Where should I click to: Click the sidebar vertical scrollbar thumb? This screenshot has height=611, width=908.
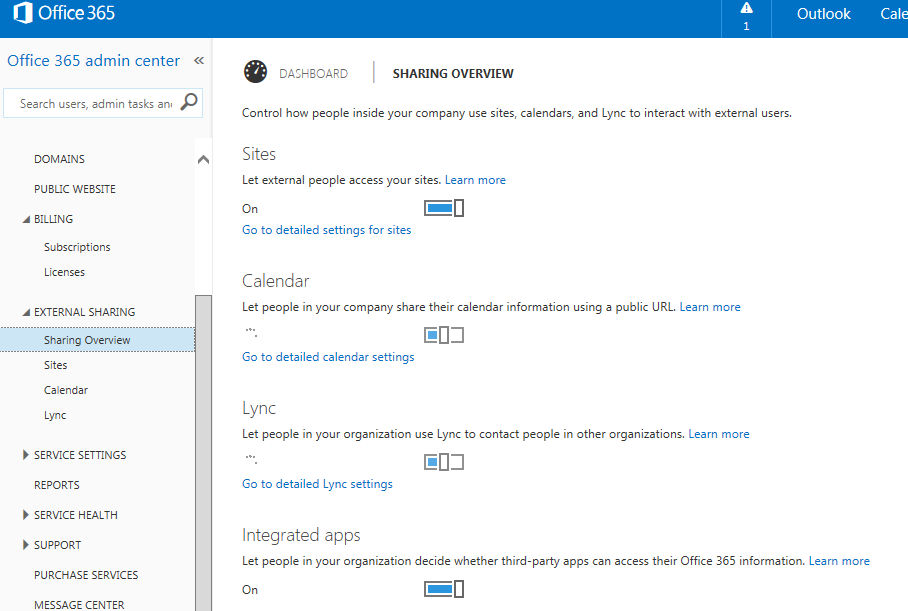tap(203, 453)
